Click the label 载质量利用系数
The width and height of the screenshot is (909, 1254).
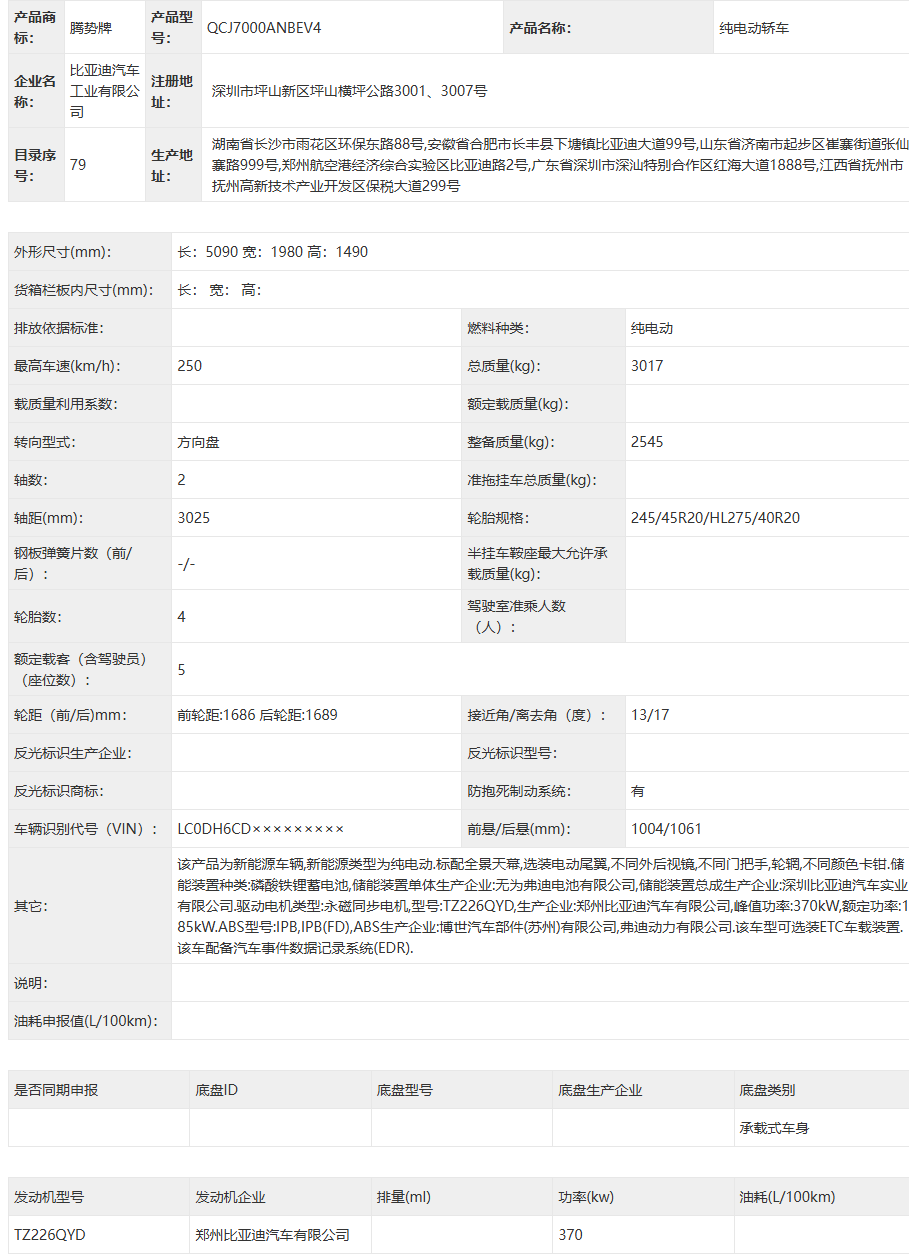(x=66, y=404)
